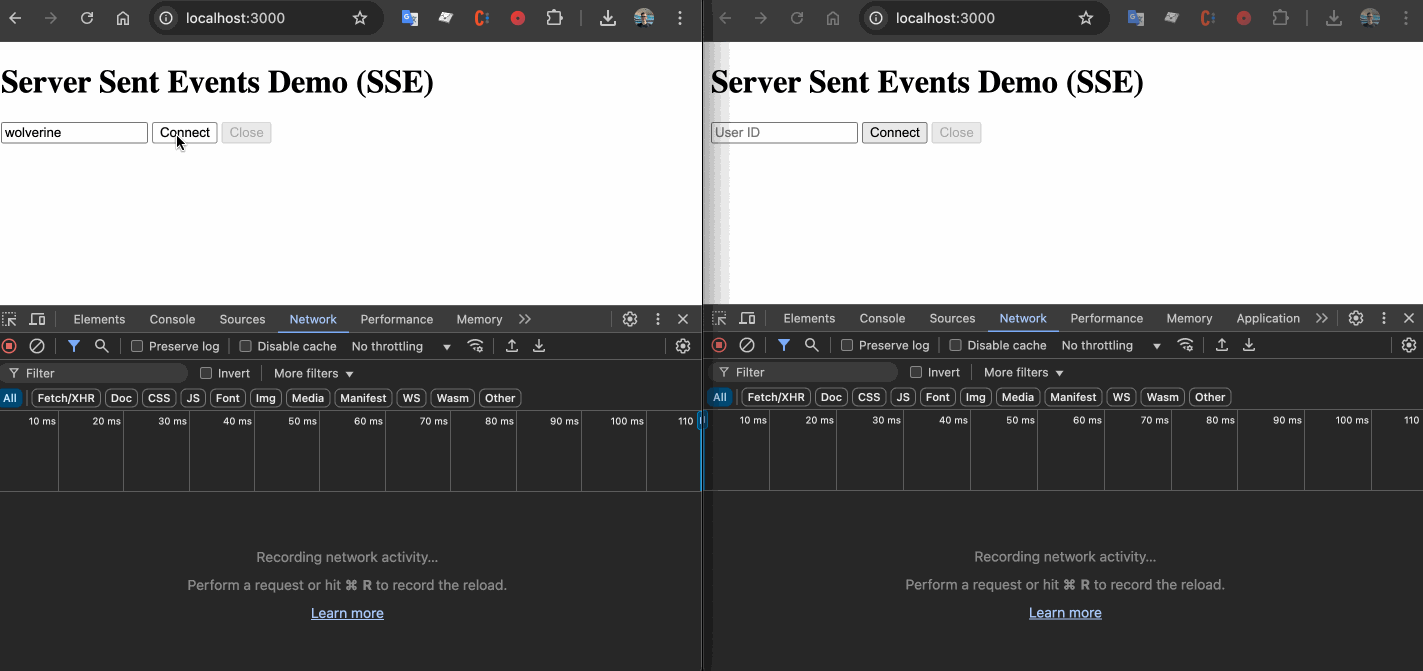
Task: Expand More filters in right DevTools
Action: 1024,372
